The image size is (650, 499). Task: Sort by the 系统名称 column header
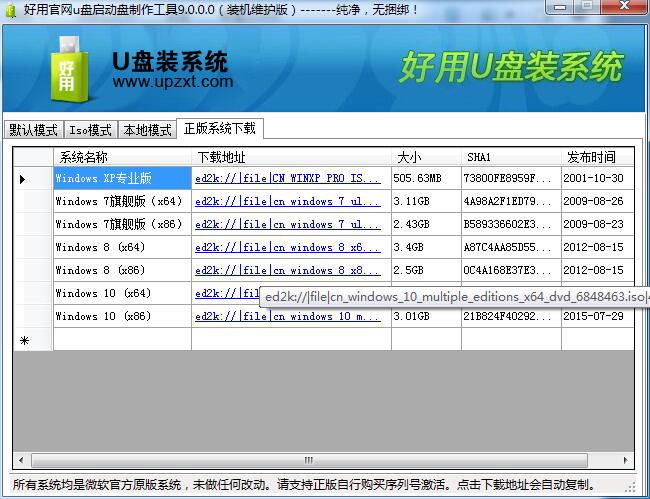(x=122, y=157)
